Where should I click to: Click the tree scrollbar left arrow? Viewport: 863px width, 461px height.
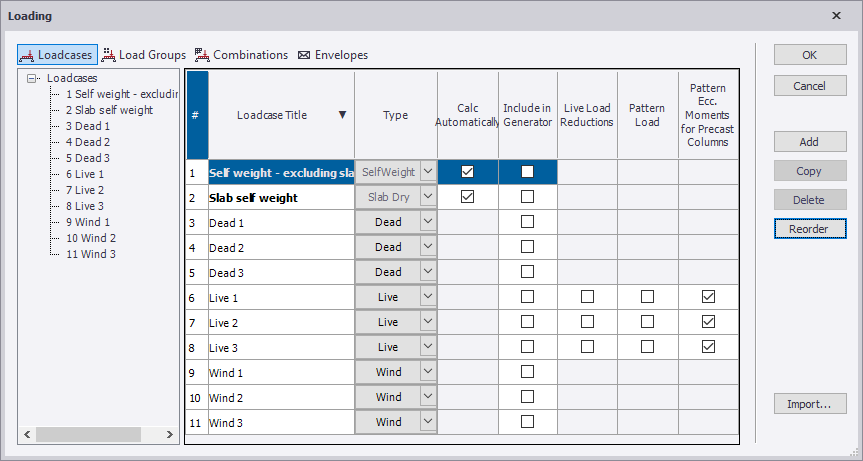(x=27, y=434)
